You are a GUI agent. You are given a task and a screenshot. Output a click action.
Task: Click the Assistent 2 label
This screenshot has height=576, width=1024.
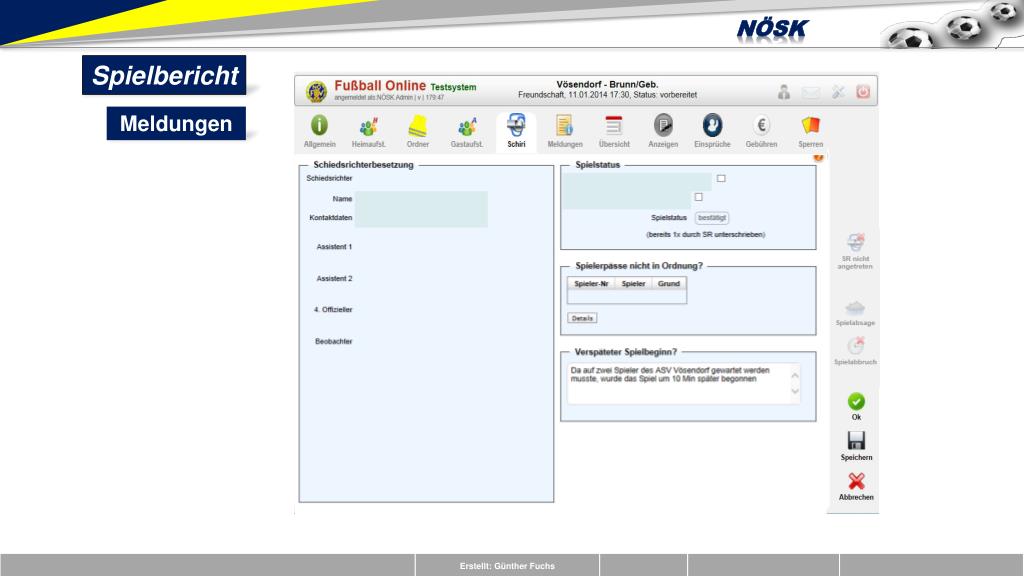(334, 278)
